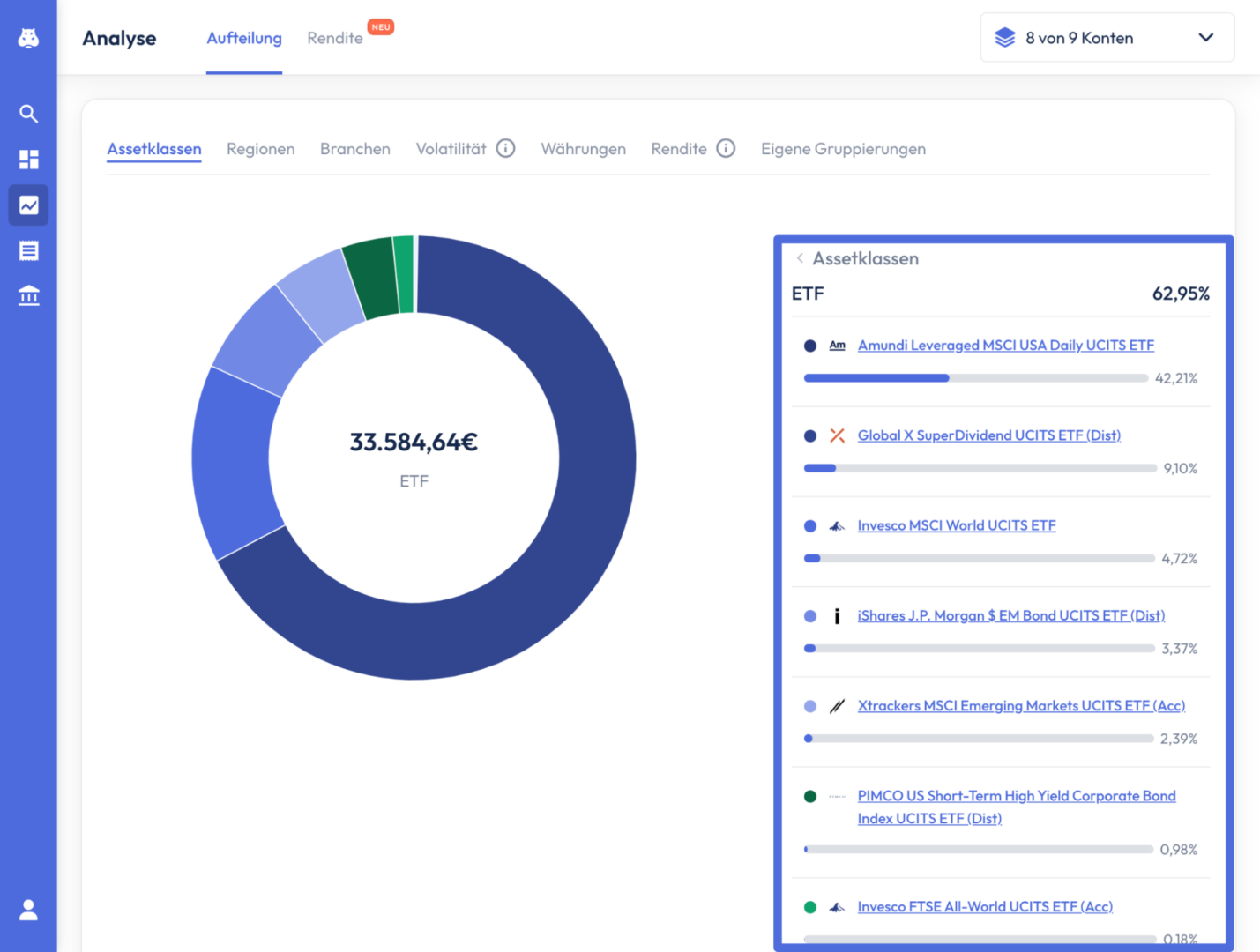Open Xtrackers MSCI Emerging Markets UCITS ETF link
The width and height of the screenshot is (1260, 952).
click(1021, 706)
